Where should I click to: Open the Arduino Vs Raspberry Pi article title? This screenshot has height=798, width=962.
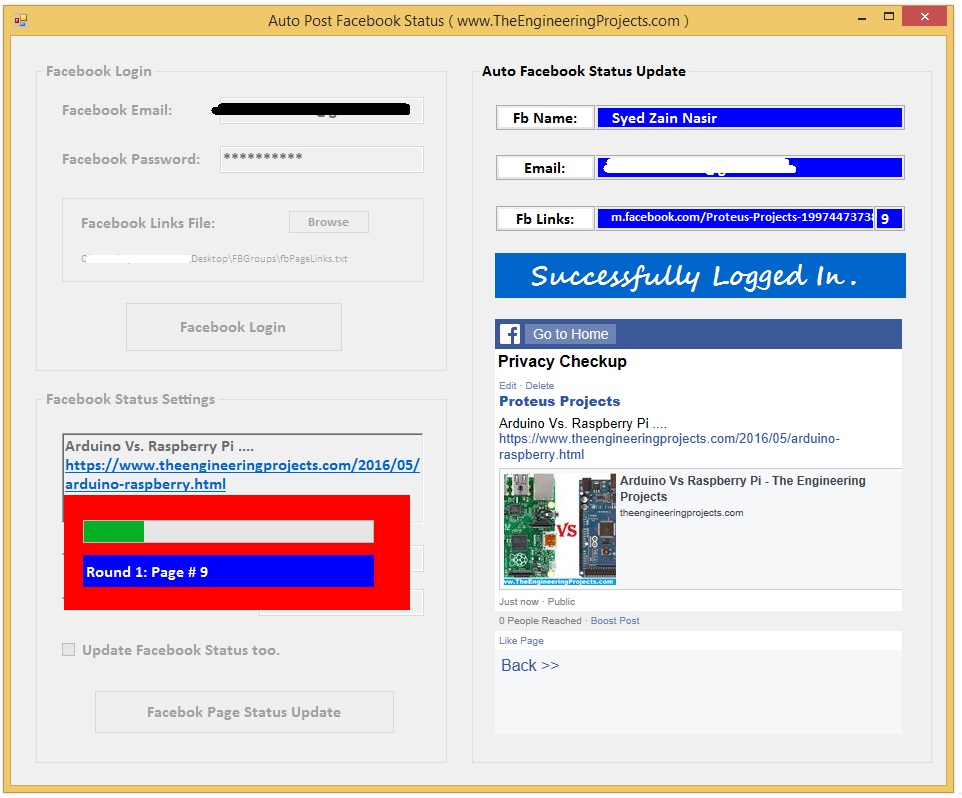742,488
